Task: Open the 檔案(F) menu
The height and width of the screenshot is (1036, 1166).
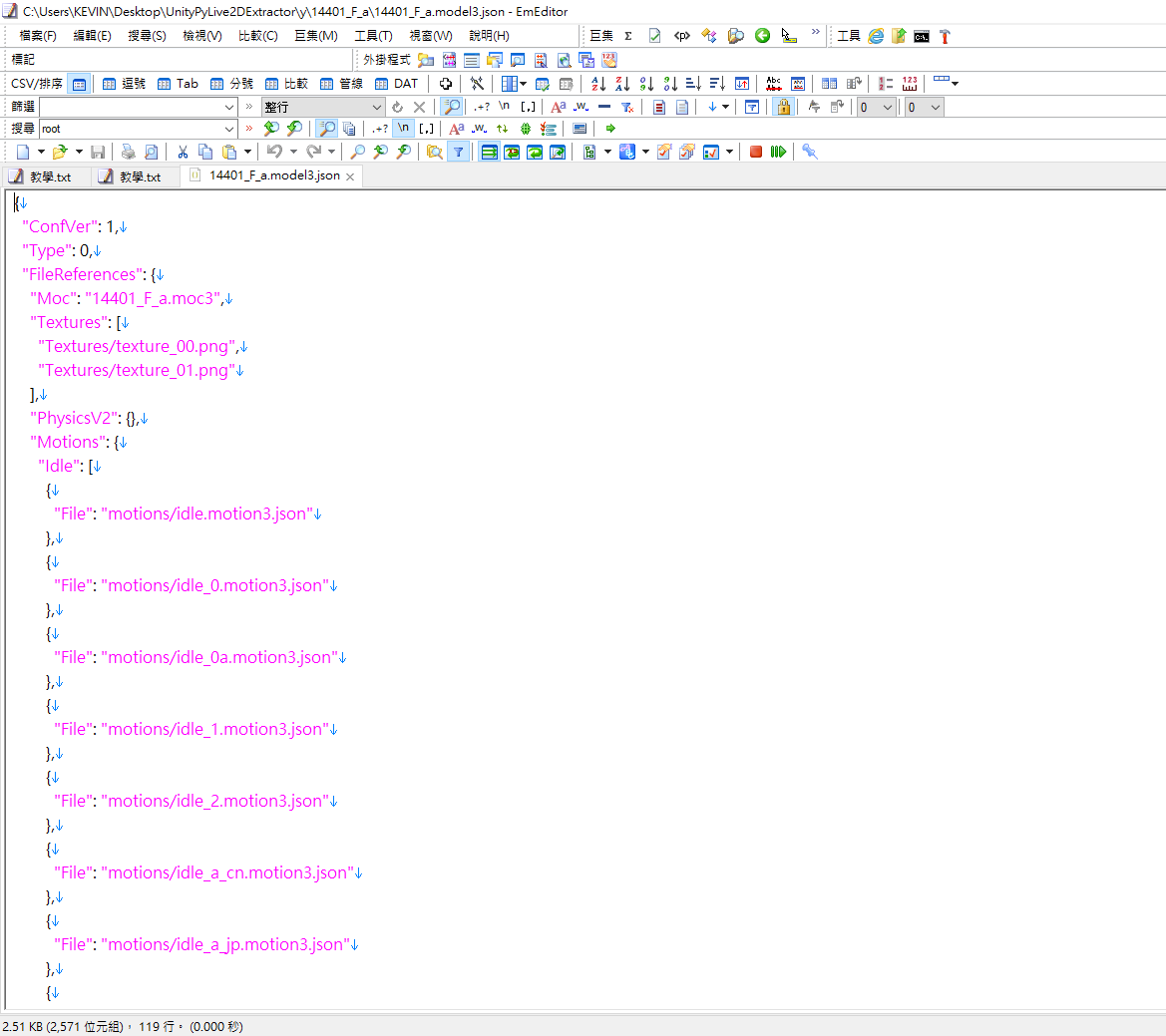Action: [38, 36]
